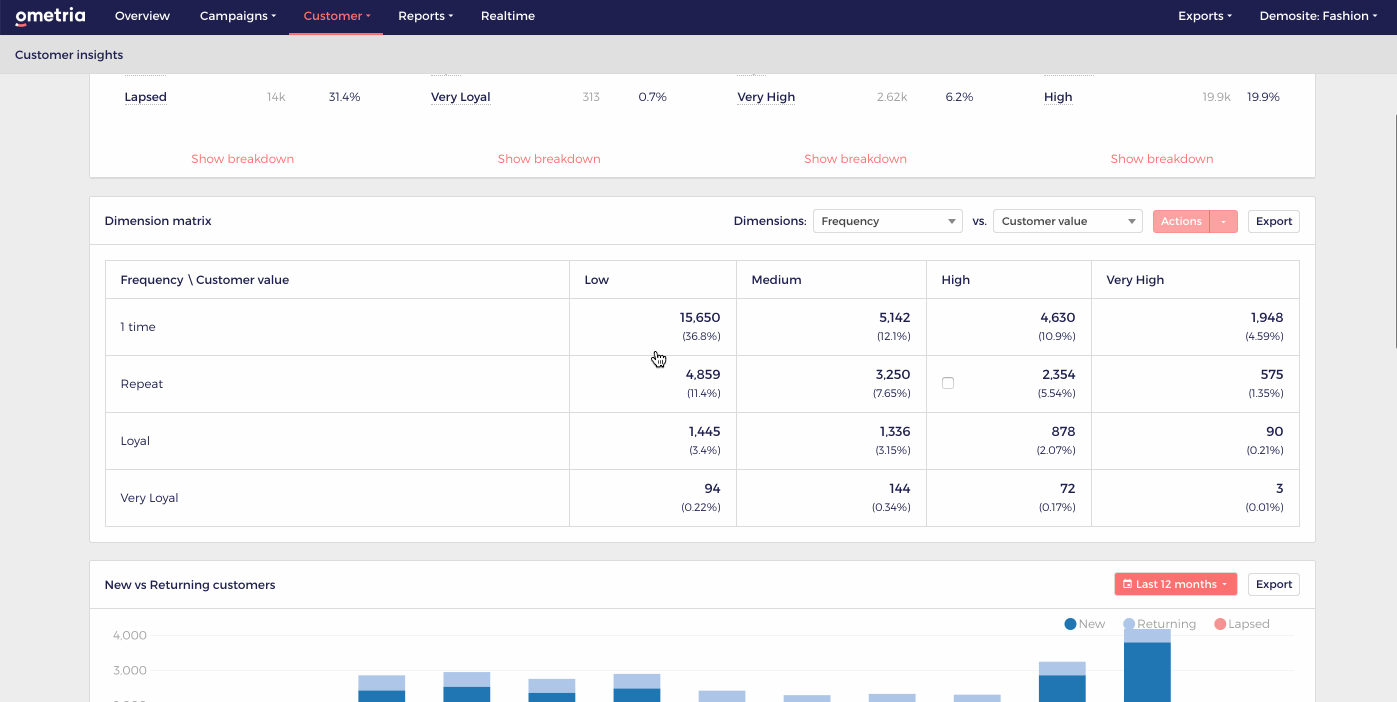Show breakdown under Lapsed segment
This screenshot has width=1397, height=702.
pyautogui.click(x=242, y=159)
